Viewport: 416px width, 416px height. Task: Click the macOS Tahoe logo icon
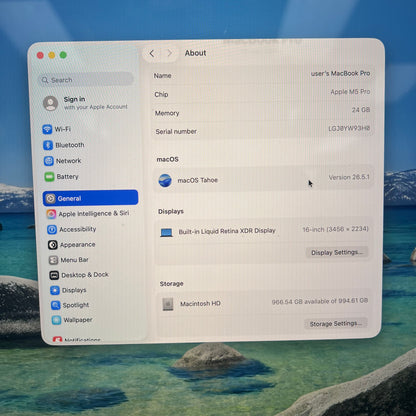(x=165, y=181)
